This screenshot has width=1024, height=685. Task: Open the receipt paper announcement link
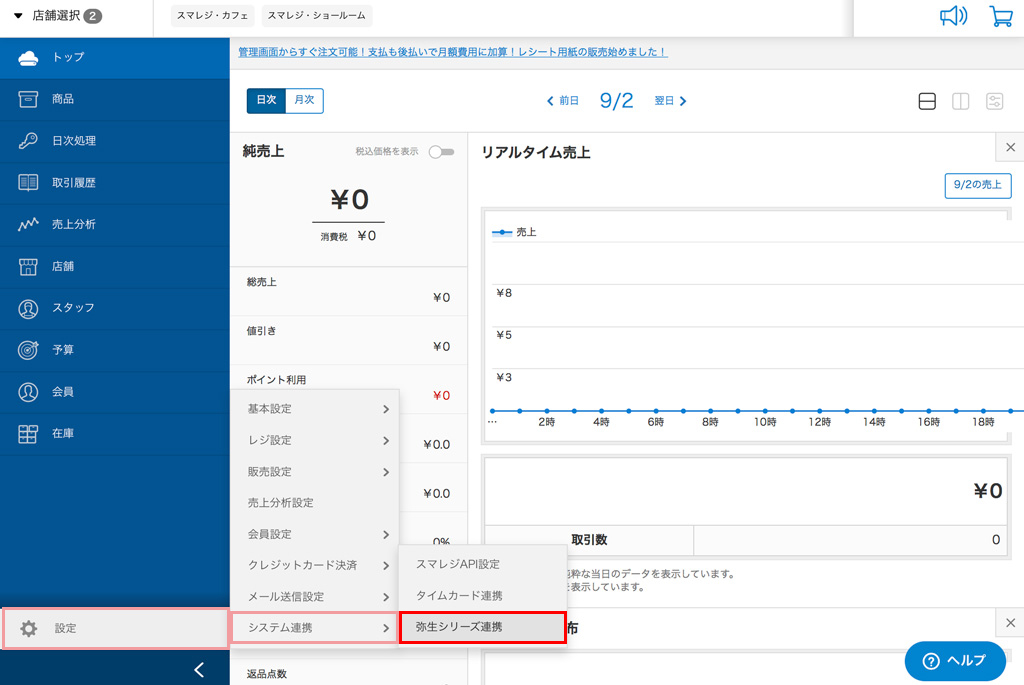point(453,52)
